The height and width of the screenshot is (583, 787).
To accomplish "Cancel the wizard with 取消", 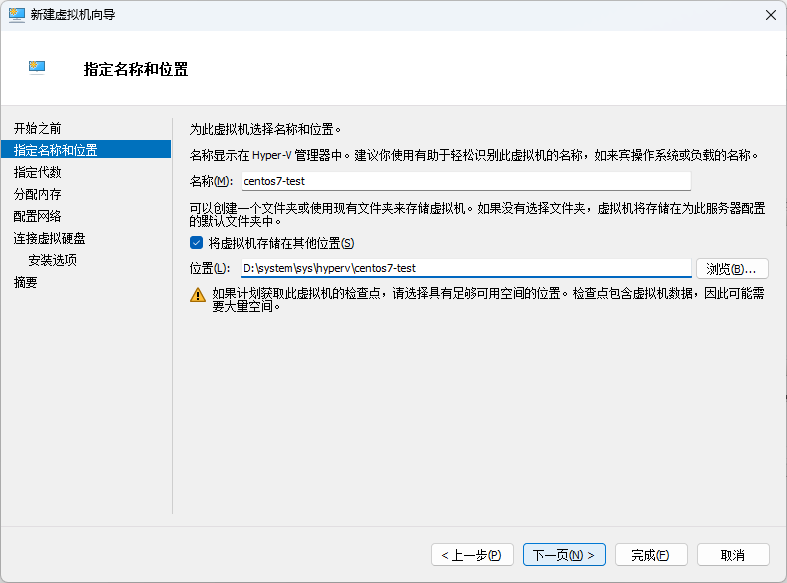I will click(x=733, y=555).
